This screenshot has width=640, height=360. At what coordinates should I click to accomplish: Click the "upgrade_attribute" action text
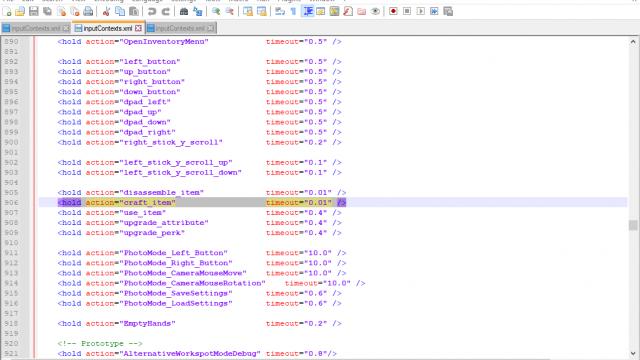coord(164,223)
